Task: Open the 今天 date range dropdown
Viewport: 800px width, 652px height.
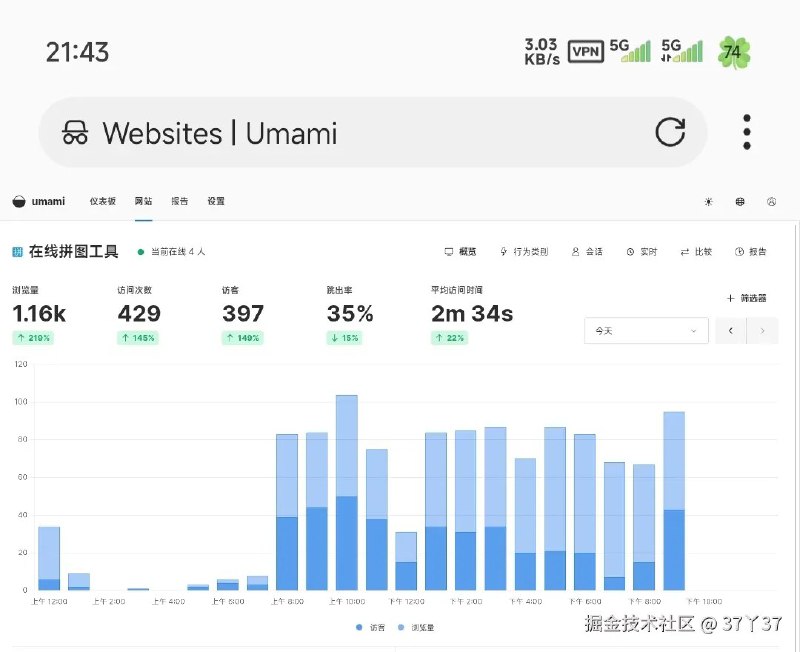Action: click(x=645, y=330)
